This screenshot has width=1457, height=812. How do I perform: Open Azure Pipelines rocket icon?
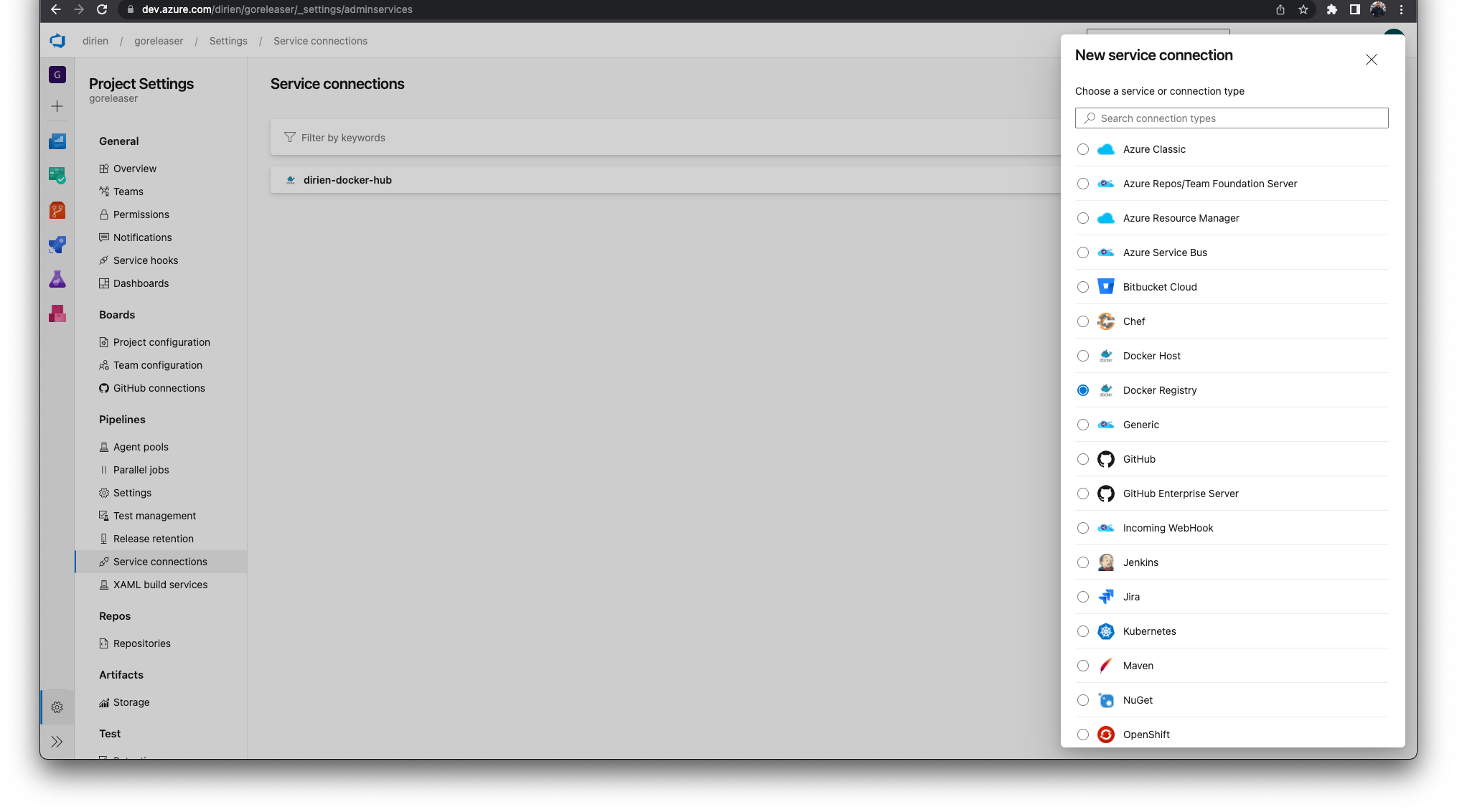pos(57,245)
